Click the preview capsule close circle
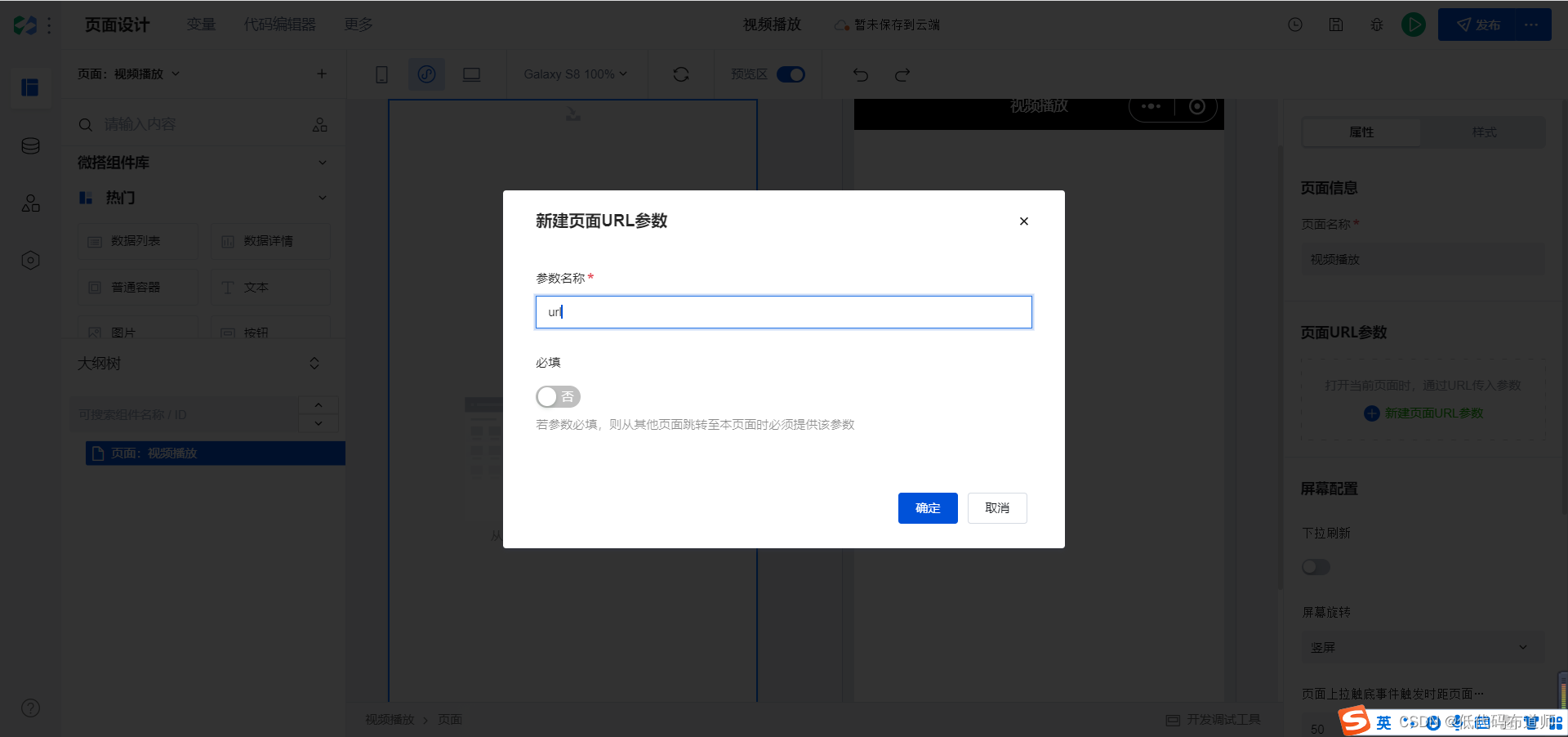The width and height of the screenshot is (1568, 737). [x=1197, y=107]
